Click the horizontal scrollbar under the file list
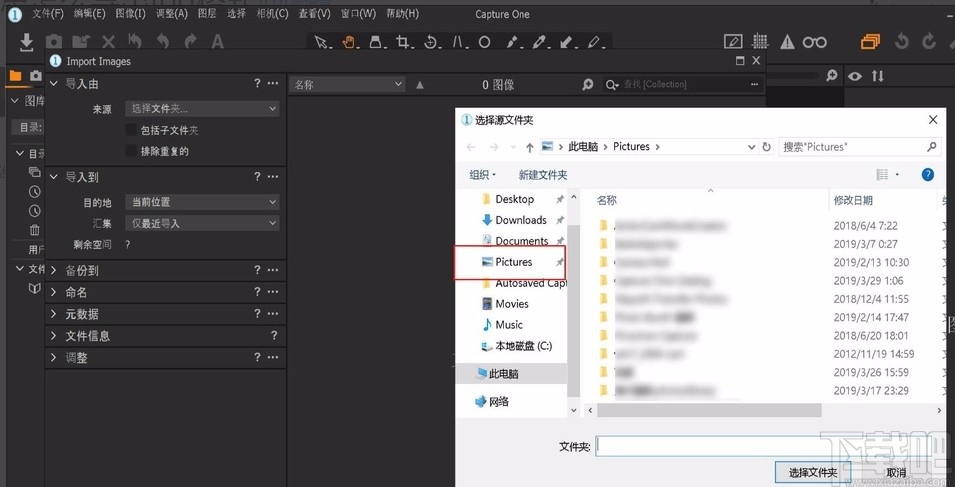Viewport: 955px width, 487px height. (x=710, y=410)
